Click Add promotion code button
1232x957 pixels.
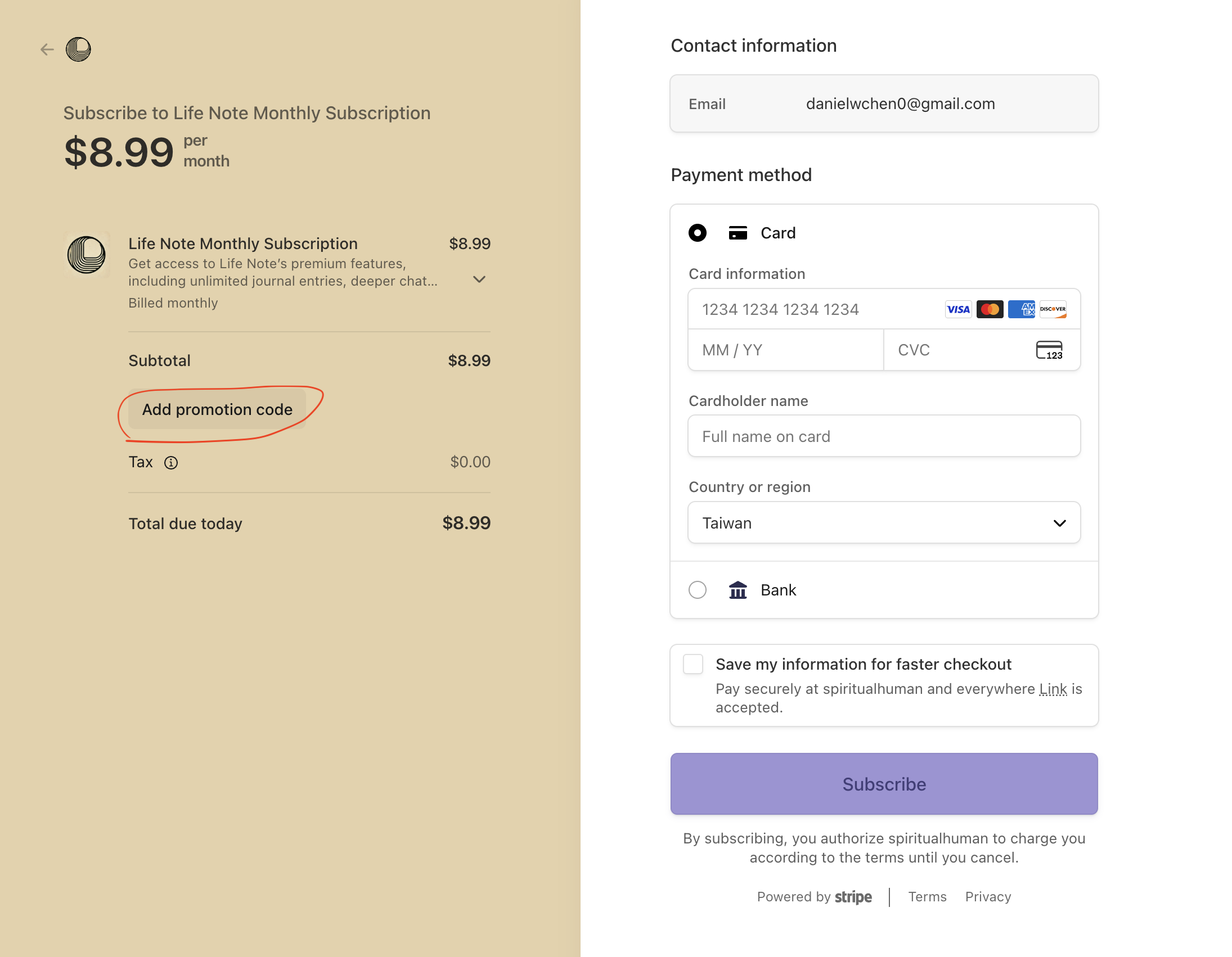pyautogui.click(x=217, y=409)
